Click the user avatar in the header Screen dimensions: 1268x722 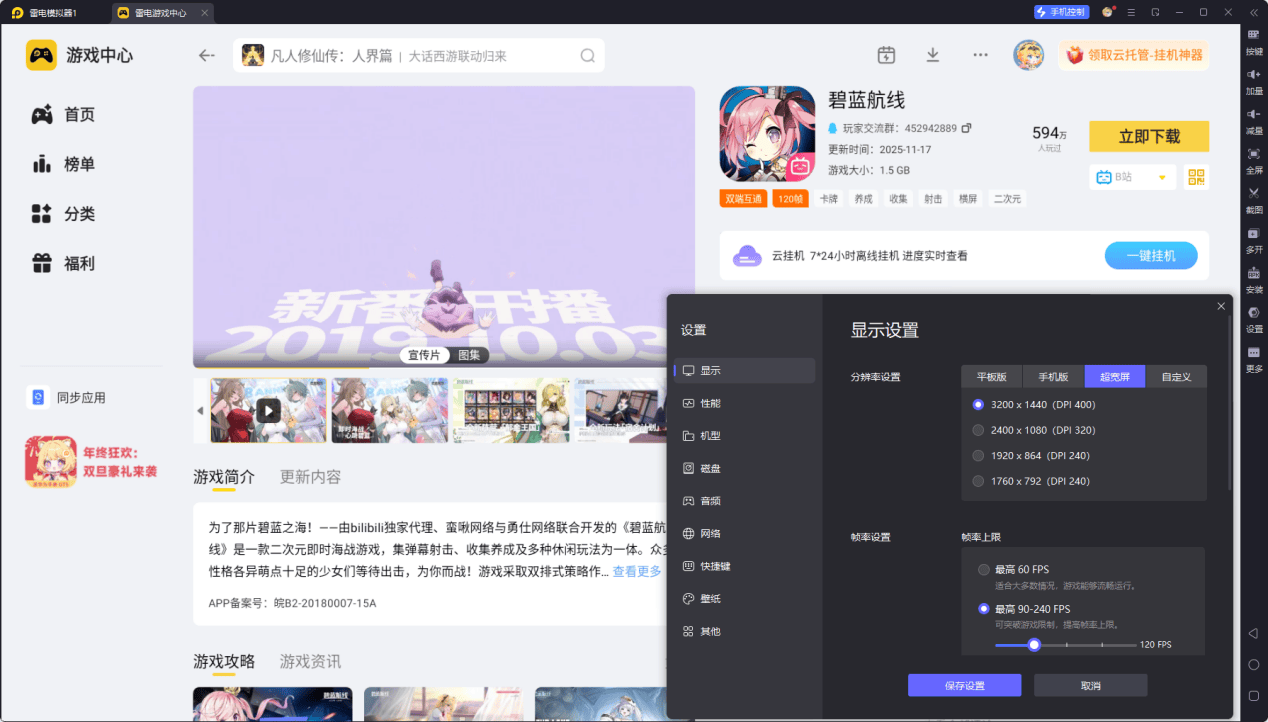point(1028,55)
